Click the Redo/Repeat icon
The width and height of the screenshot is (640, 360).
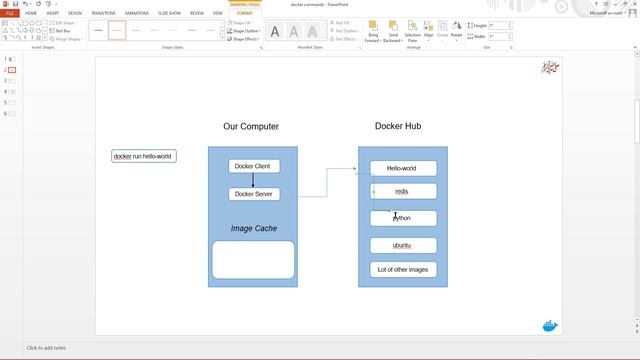(38, 4)
